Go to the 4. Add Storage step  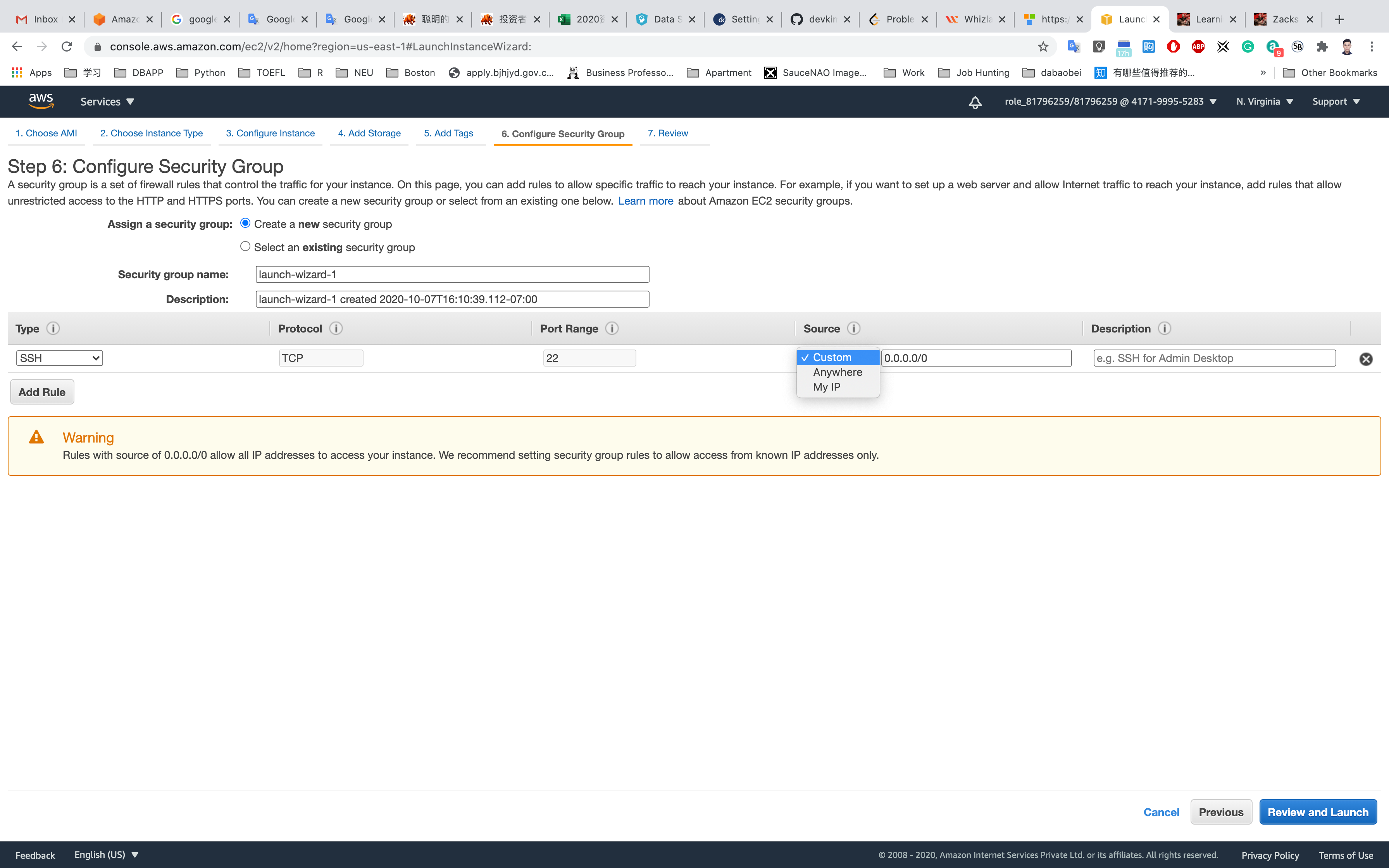(x=369, y=133)
